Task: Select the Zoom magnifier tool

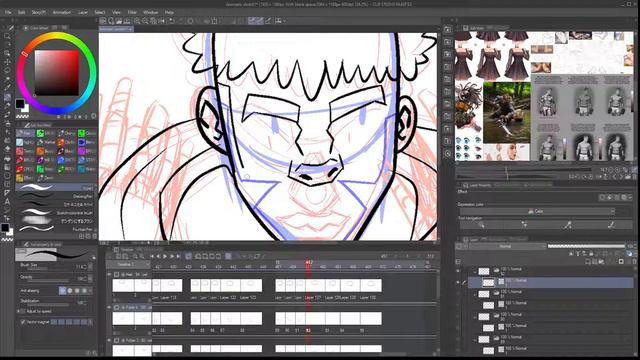Action: 7,36
